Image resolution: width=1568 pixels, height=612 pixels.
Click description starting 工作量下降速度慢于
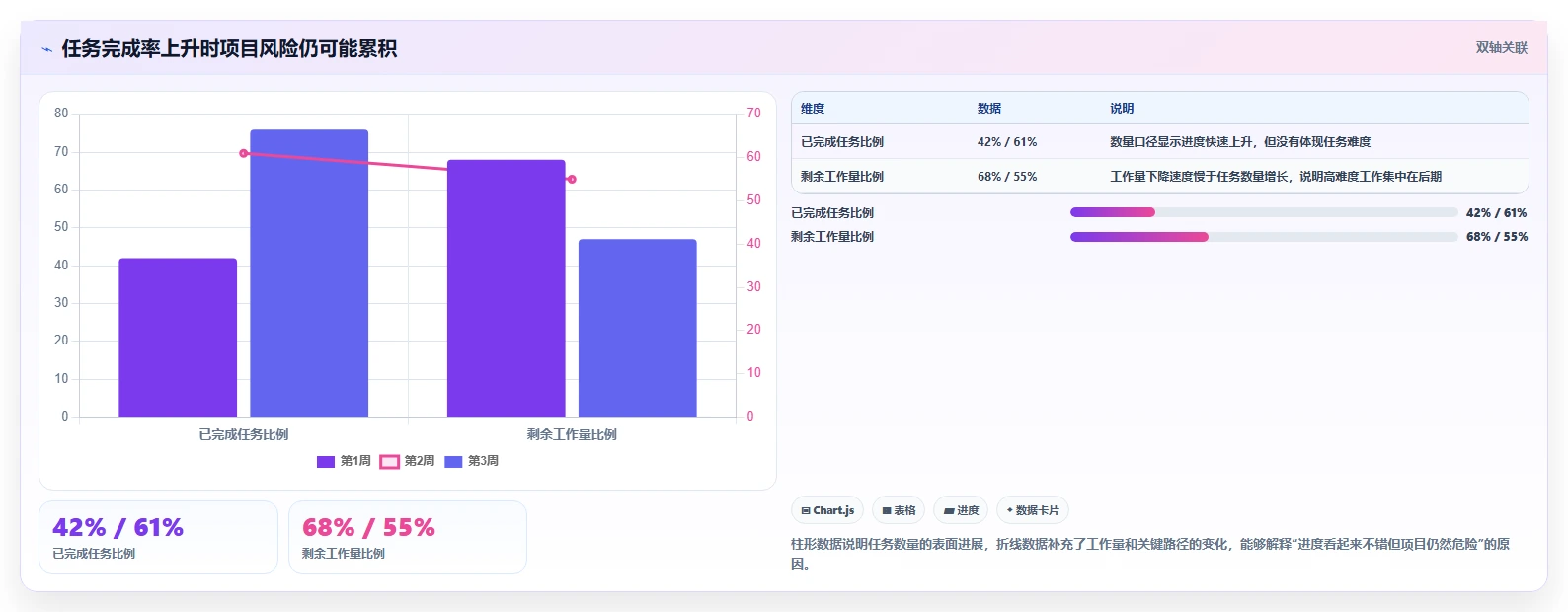(x=1276, y=177)
